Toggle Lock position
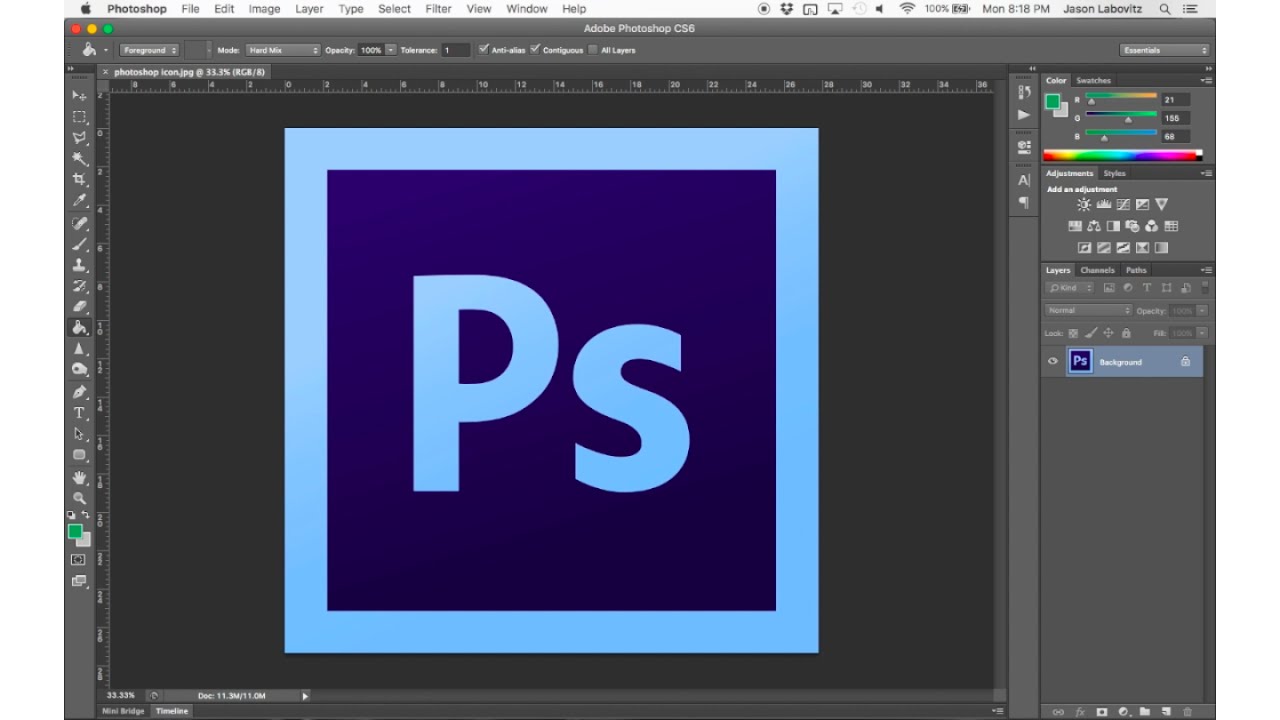1280x720 pixels. pos(1109,333)
